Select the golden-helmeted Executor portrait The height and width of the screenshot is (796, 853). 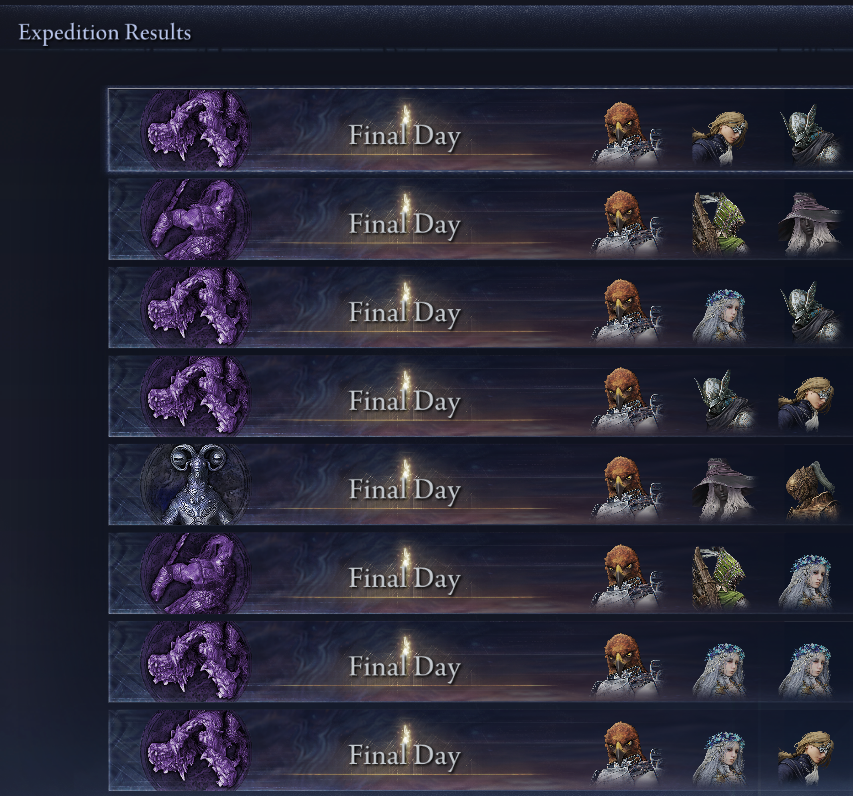click(x=812, y=491)
